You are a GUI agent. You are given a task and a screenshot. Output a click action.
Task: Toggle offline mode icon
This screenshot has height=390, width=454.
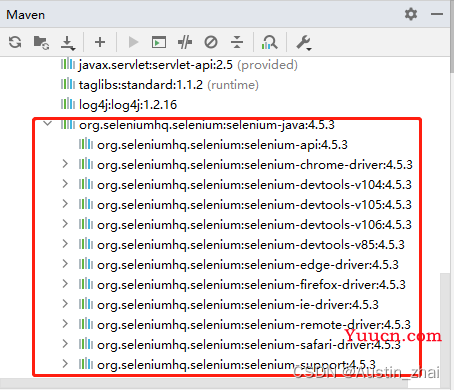pyautogui.click(x=185, y=42)
